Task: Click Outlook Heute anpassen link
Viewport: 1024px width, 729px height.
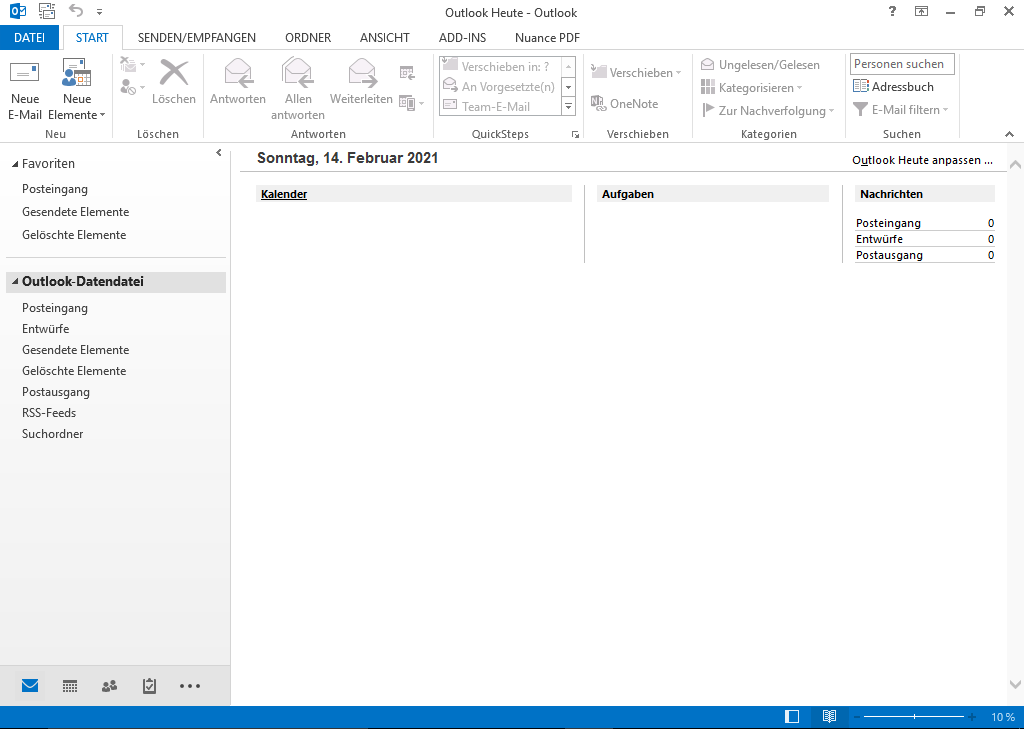Action: click(922, 160)
